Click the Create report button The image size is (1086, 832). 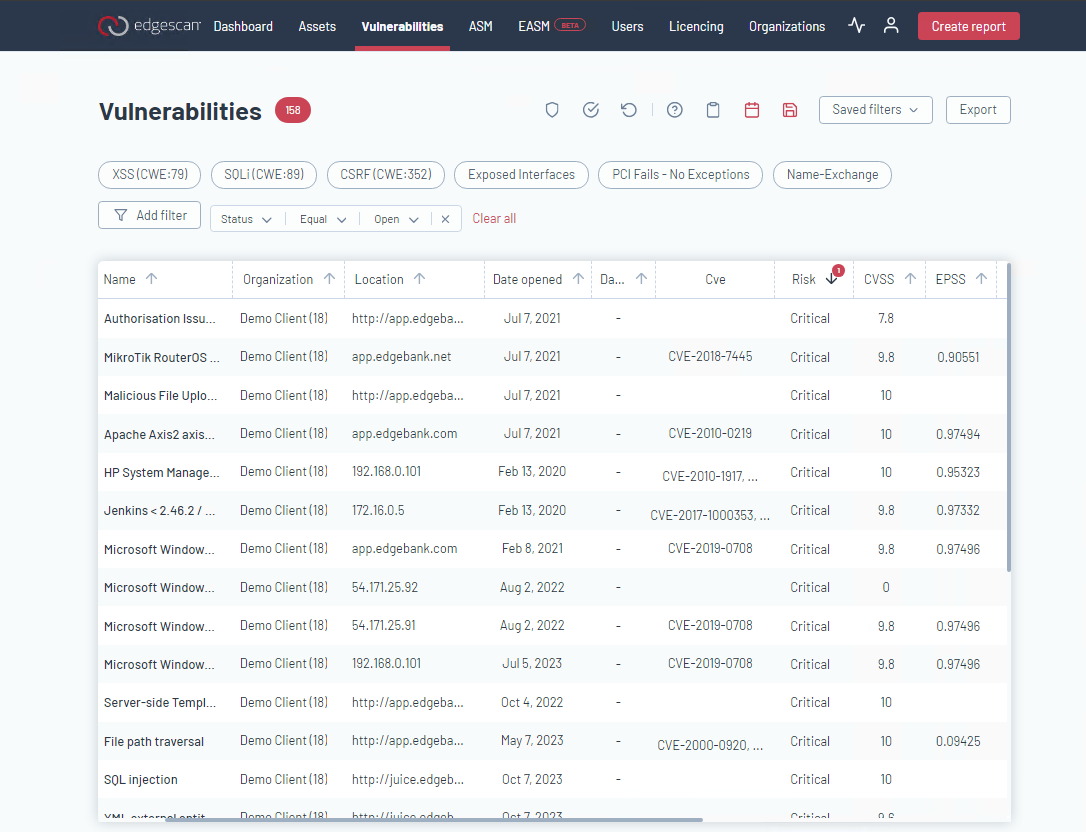pyautogui.click(x=968, y=25)
